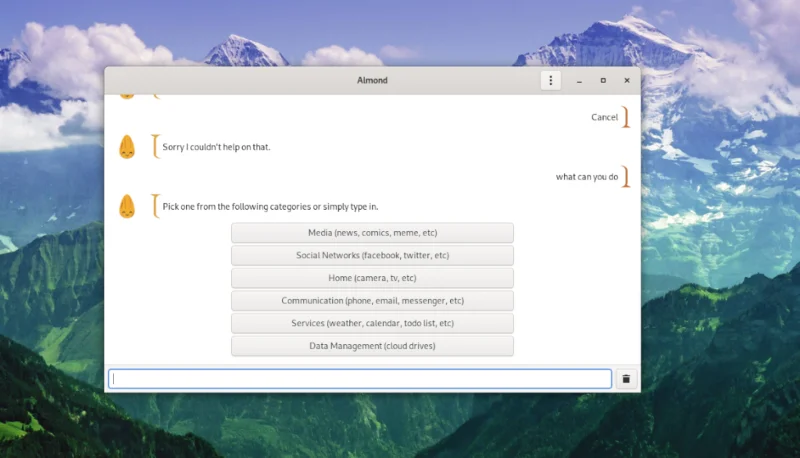The height and width of the screenshot is (458, 800).
Task: Select Services (weather, calendar, todo list, etc)
Action: 372,323
